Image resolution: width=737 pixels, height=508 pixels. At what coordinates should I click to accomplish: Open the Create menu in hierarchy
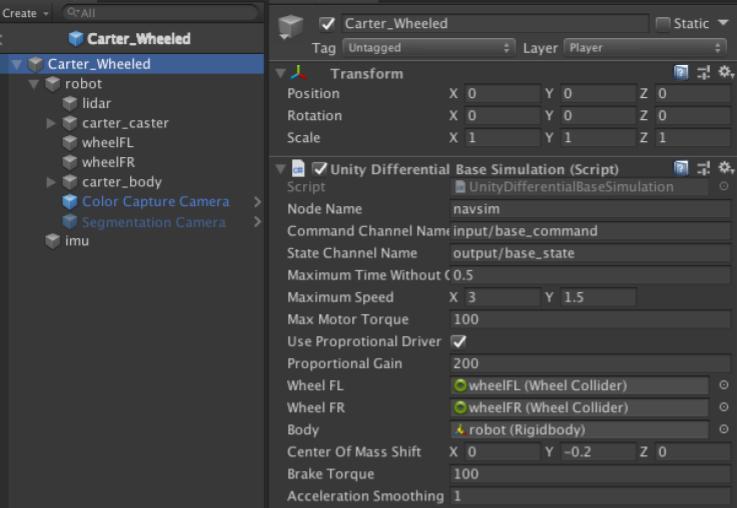coord(22,13)
